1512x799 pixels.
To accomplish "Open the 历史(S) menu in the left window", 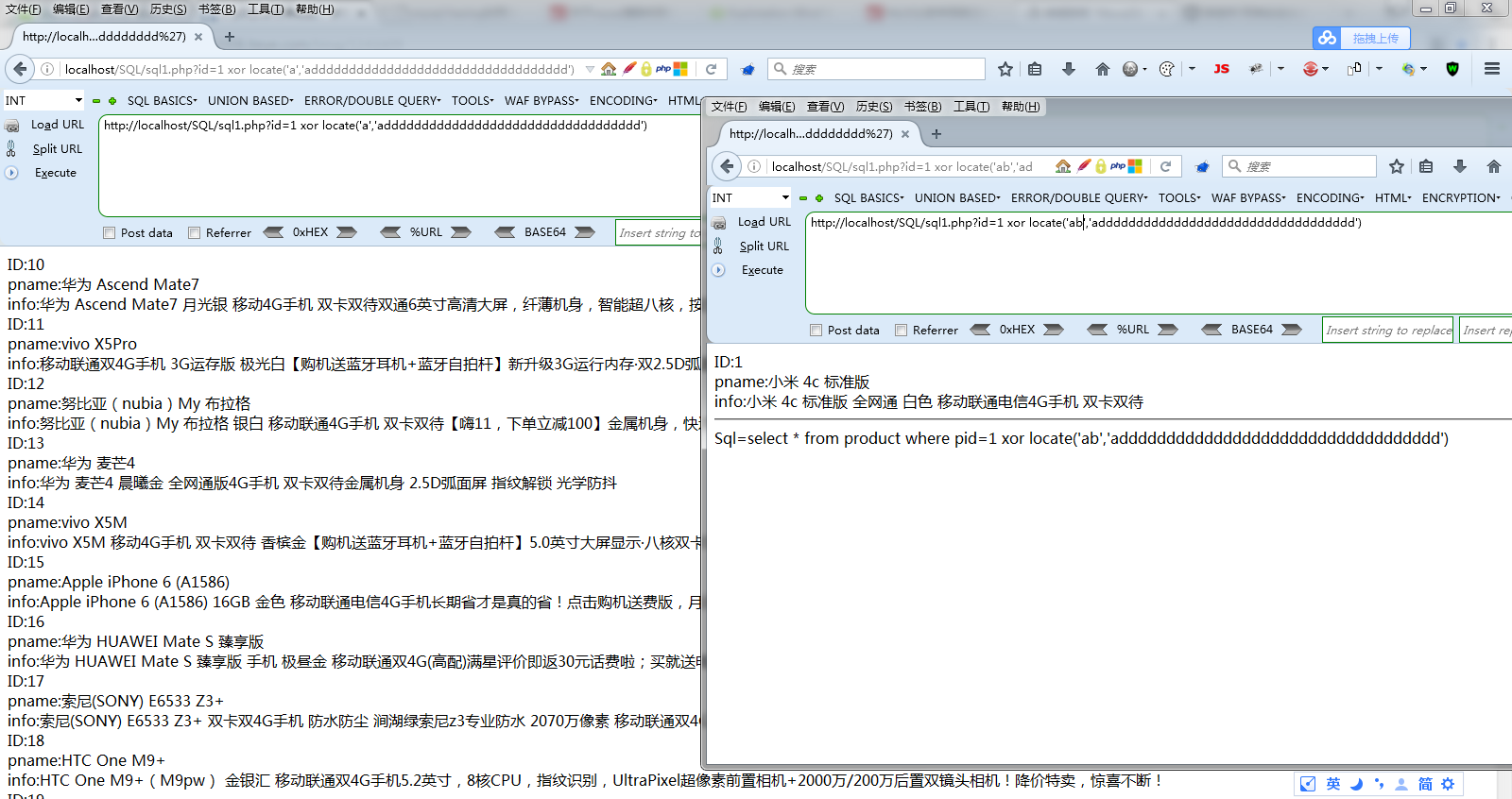I will tap(168, 9).
